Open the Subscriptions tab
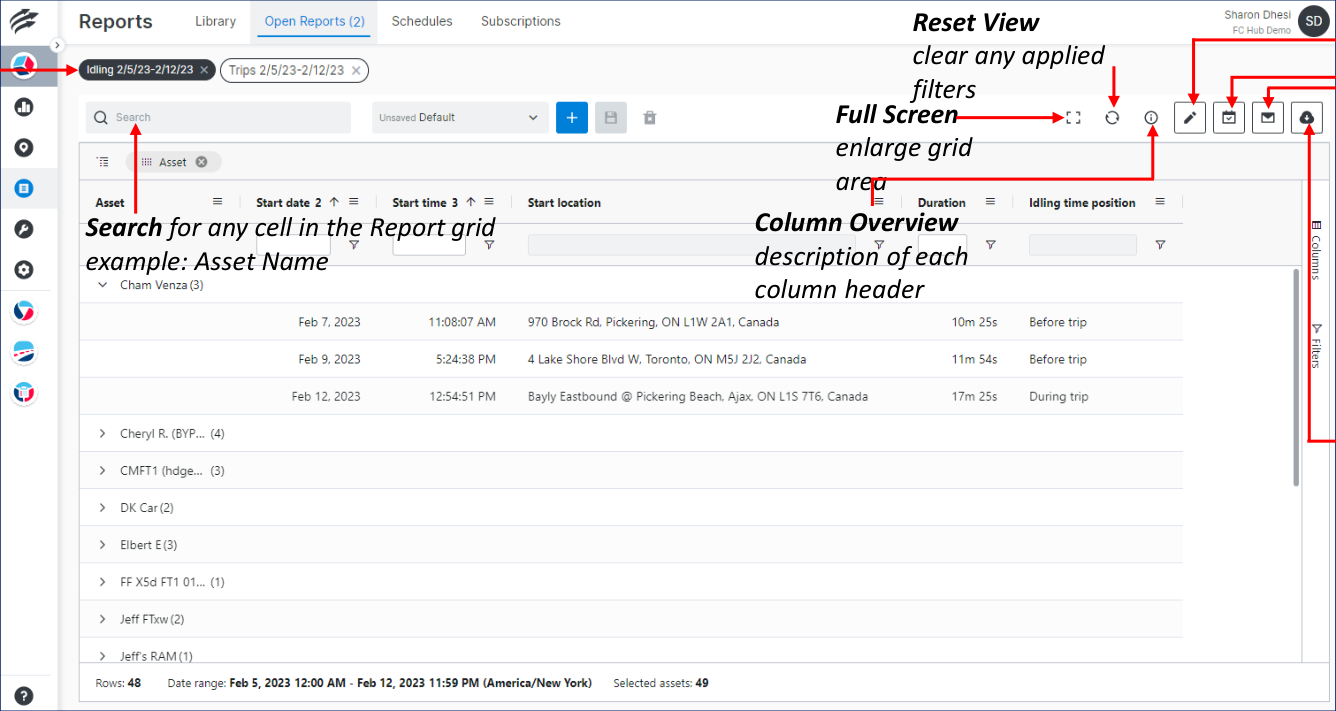This screenshot has width=1336, height=711. pos(520,20)
